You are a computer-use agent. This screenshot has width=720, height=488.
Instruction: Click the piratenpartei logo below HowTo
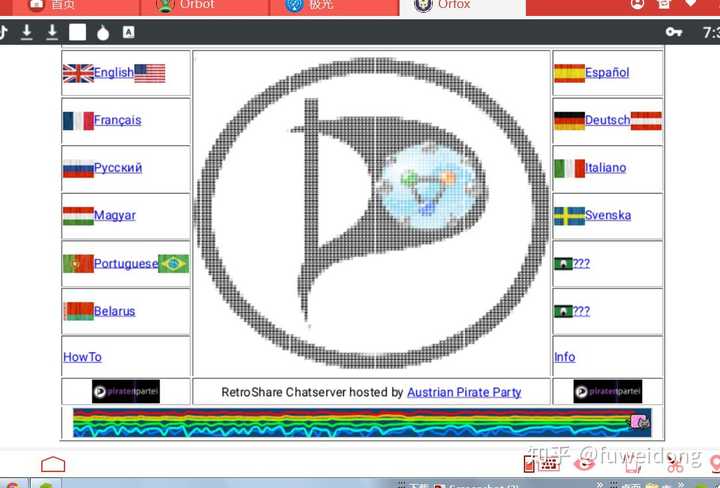(x=126, y=392)
